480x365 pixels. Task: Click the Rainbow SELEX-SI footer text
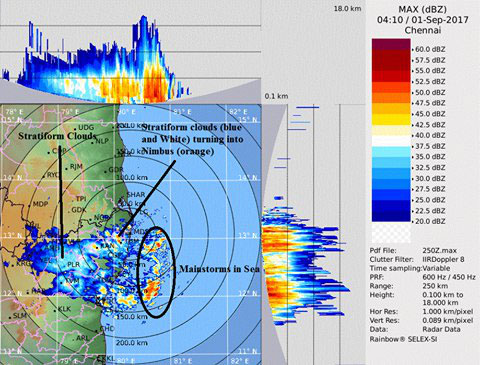tap(403, 339)
